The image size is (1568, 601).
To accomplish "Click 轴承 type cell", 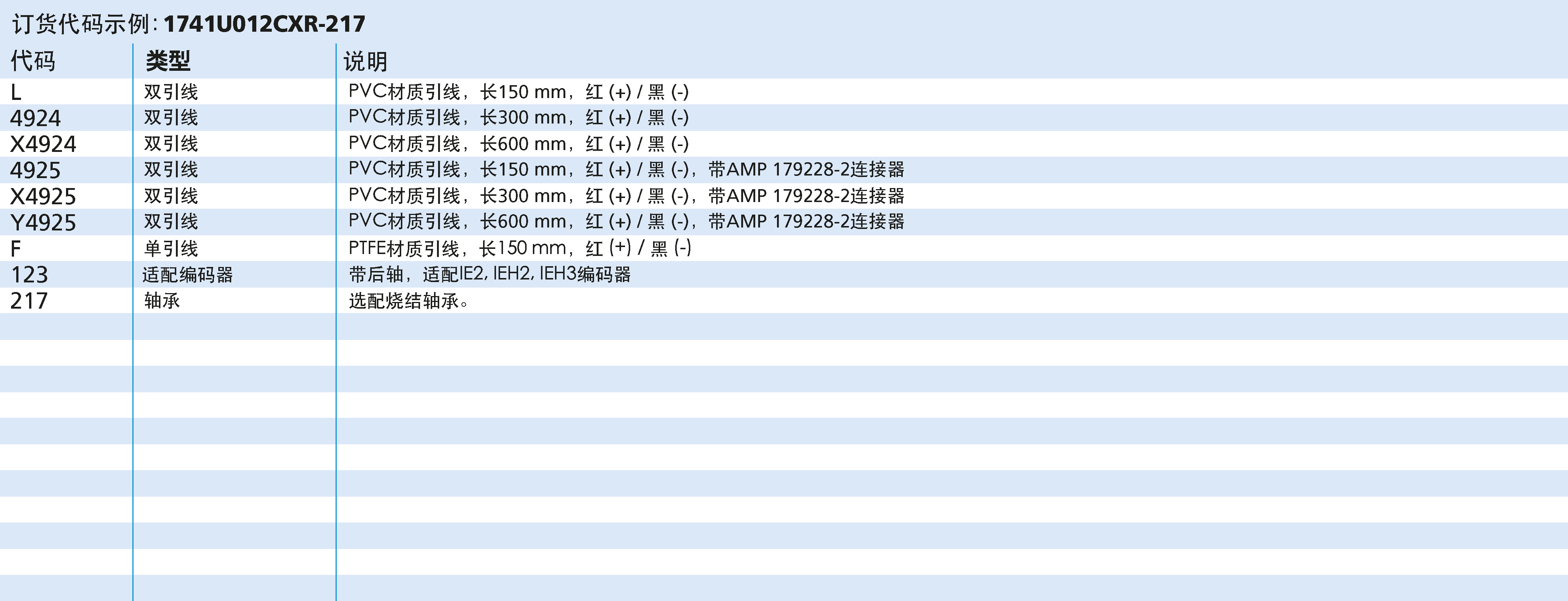I will click(162, 300).
